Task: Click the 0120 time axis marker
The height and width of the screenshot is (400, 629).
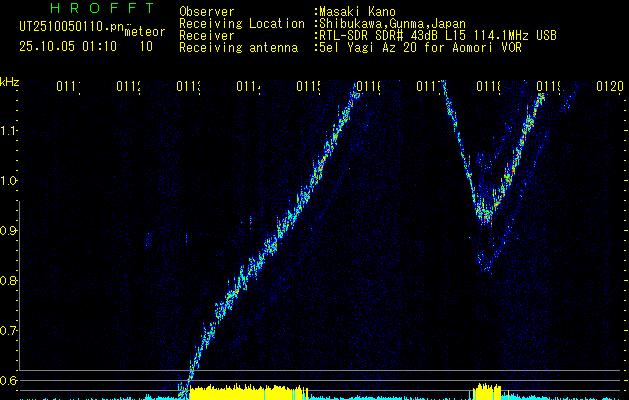Action: click(x=610, y=87)
